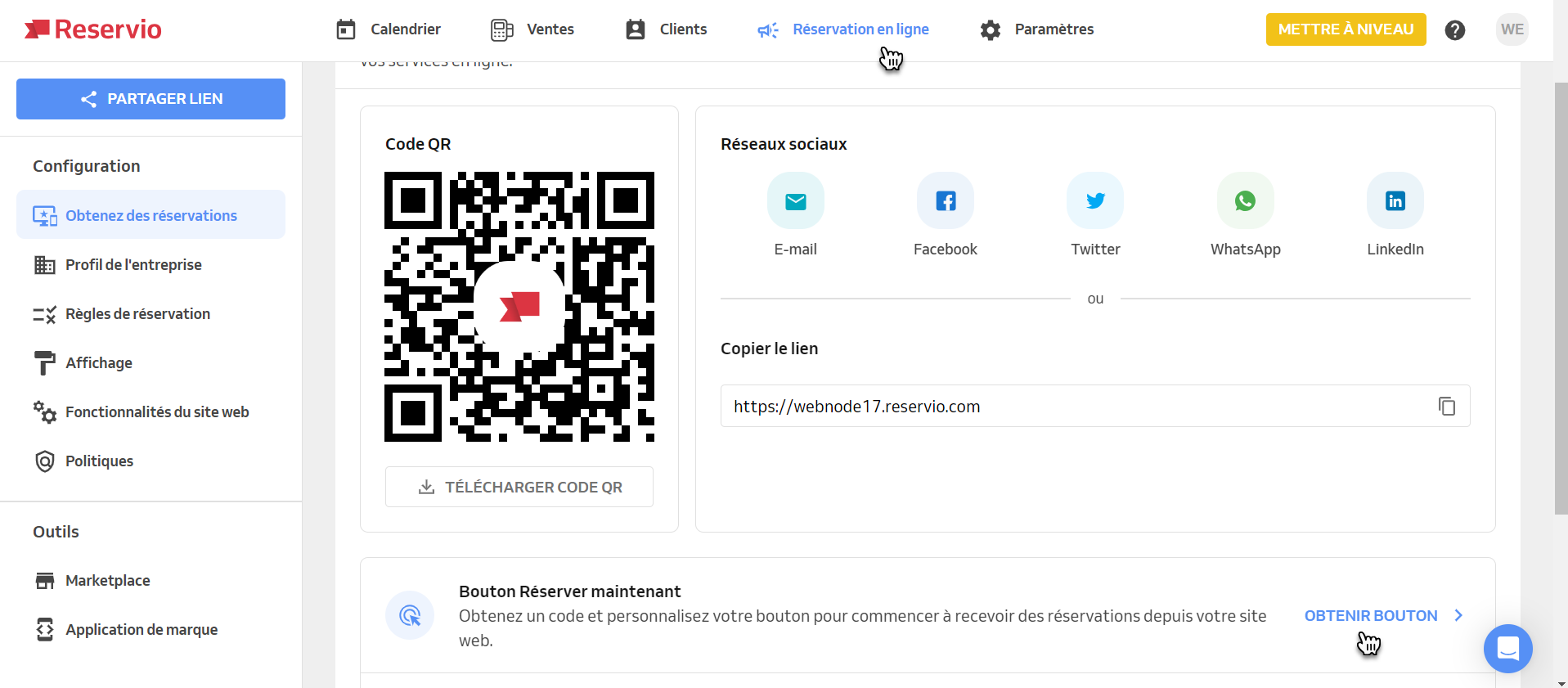Click the Reservio logo
The image size is (1568, 688).
(x=92, y=29)
